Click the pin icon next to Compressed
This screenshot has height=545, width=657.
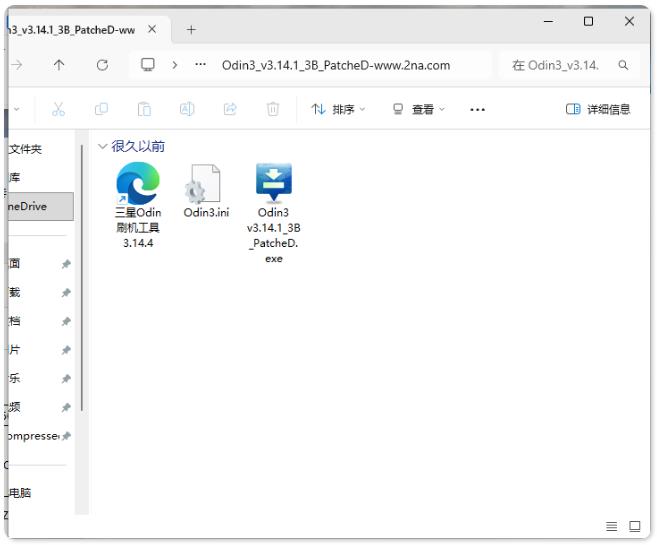(x=66, y=436)
